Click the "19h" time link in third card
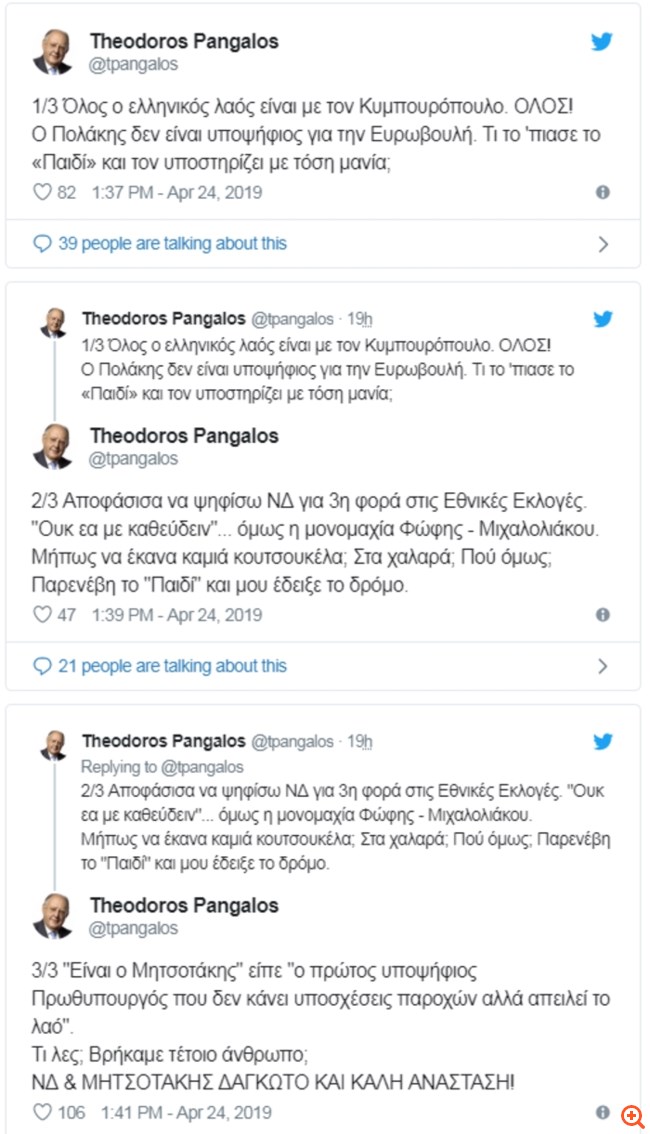 tap(359, 741)
